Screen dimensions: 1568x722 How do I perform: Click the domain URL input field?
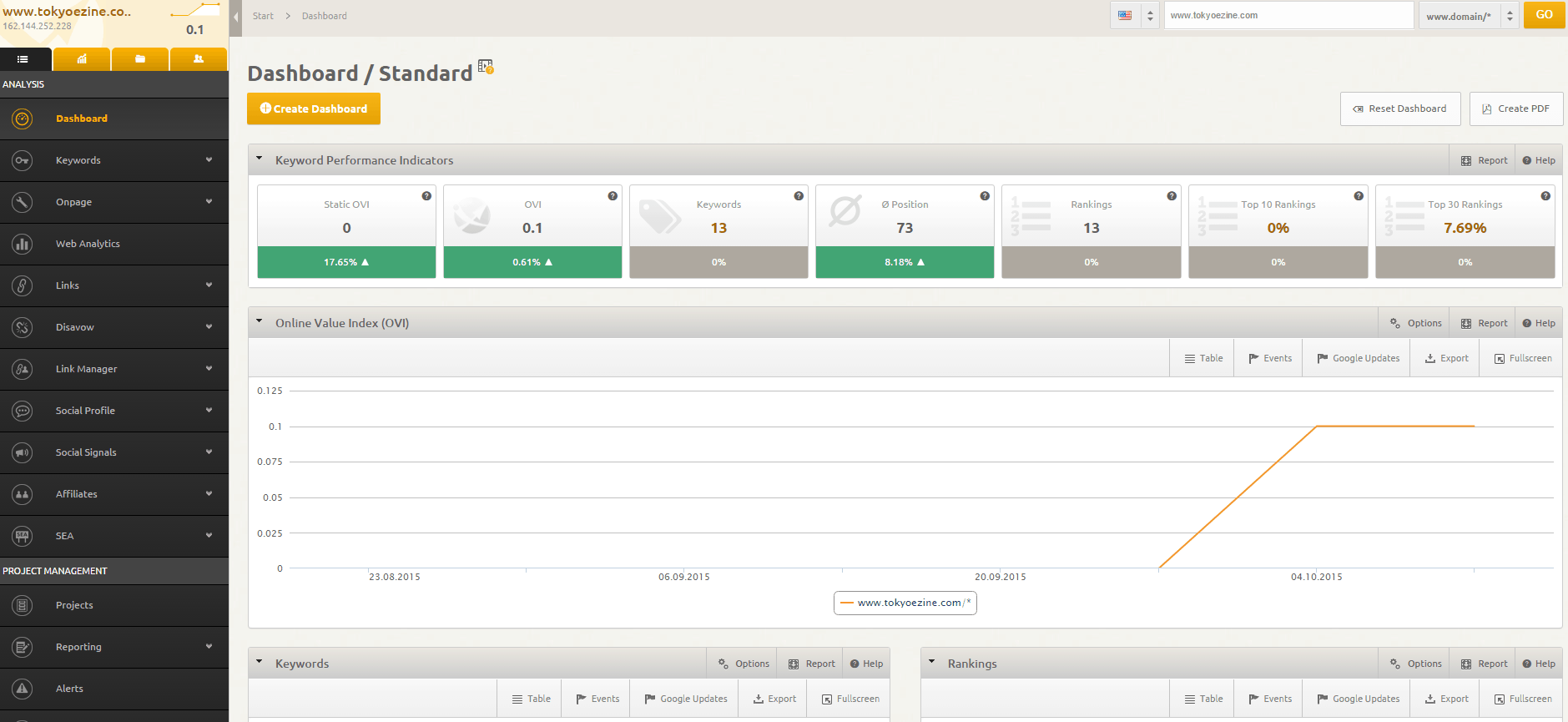(x=1288, y=15)
